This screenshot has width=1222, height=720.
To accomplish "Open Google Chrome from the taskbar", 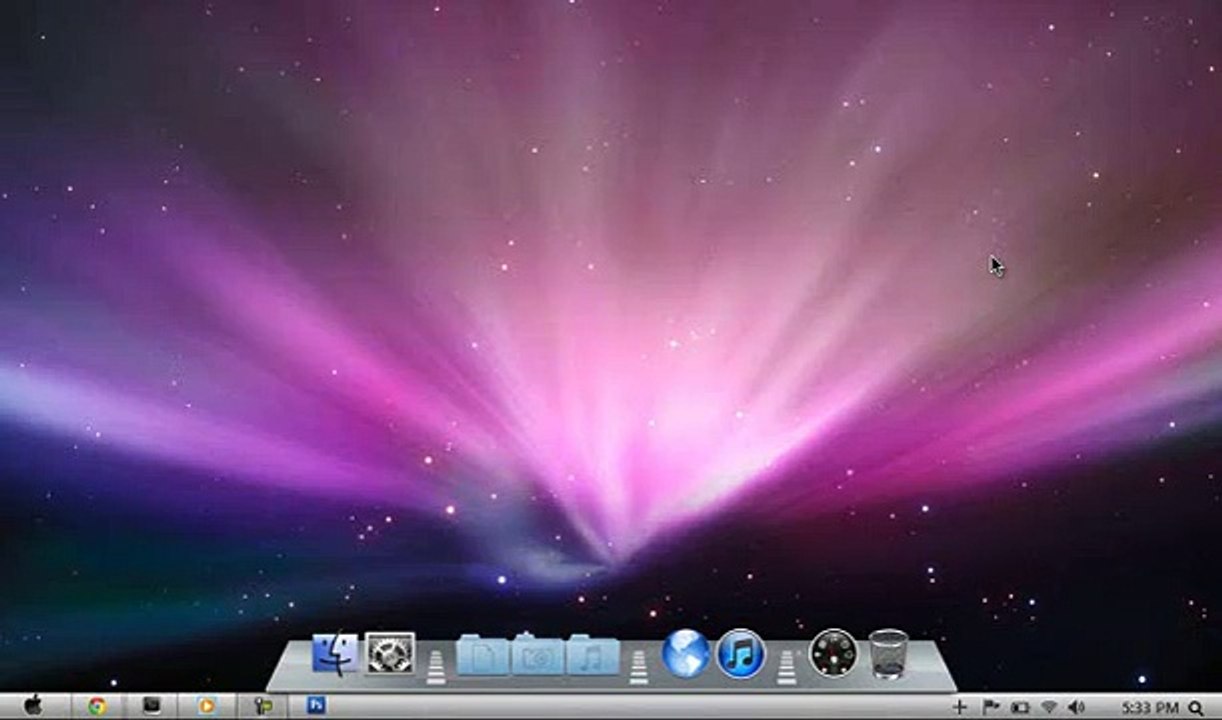I will [97, 706].
